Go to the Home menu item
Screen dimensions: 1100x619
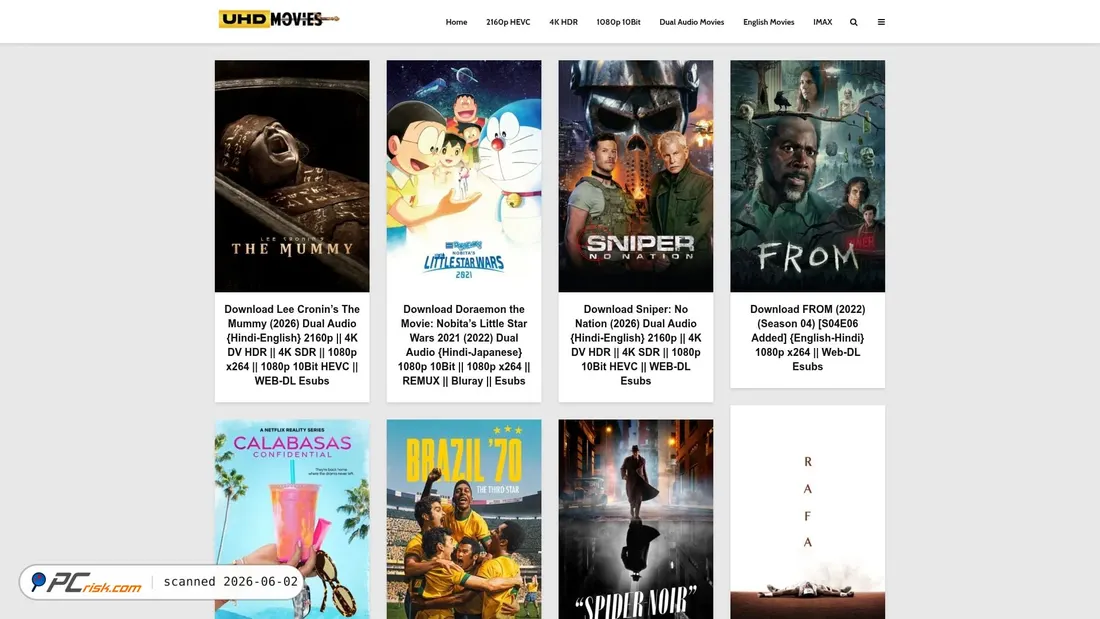tap(456, 22)
